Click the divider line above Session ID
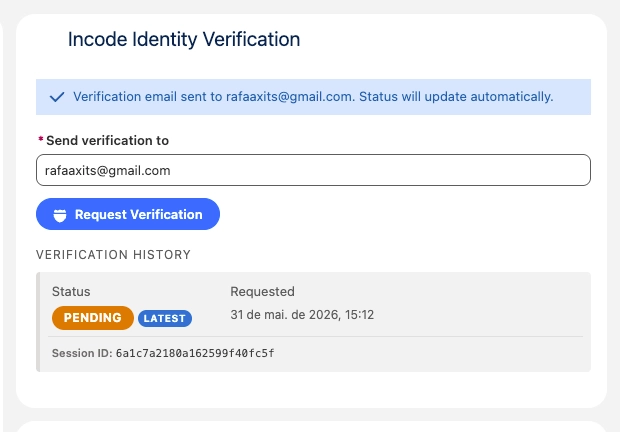The width and height of the screenshot is (620, 432). coord(316,337)
